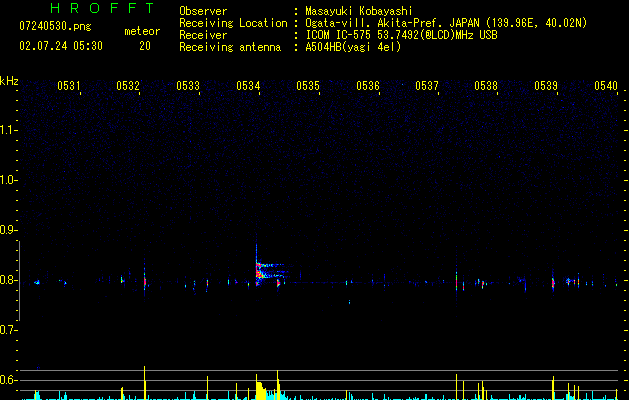The image size is (629, 400).
Task: Click the Observer field label
Action: [x=203, y=11]
